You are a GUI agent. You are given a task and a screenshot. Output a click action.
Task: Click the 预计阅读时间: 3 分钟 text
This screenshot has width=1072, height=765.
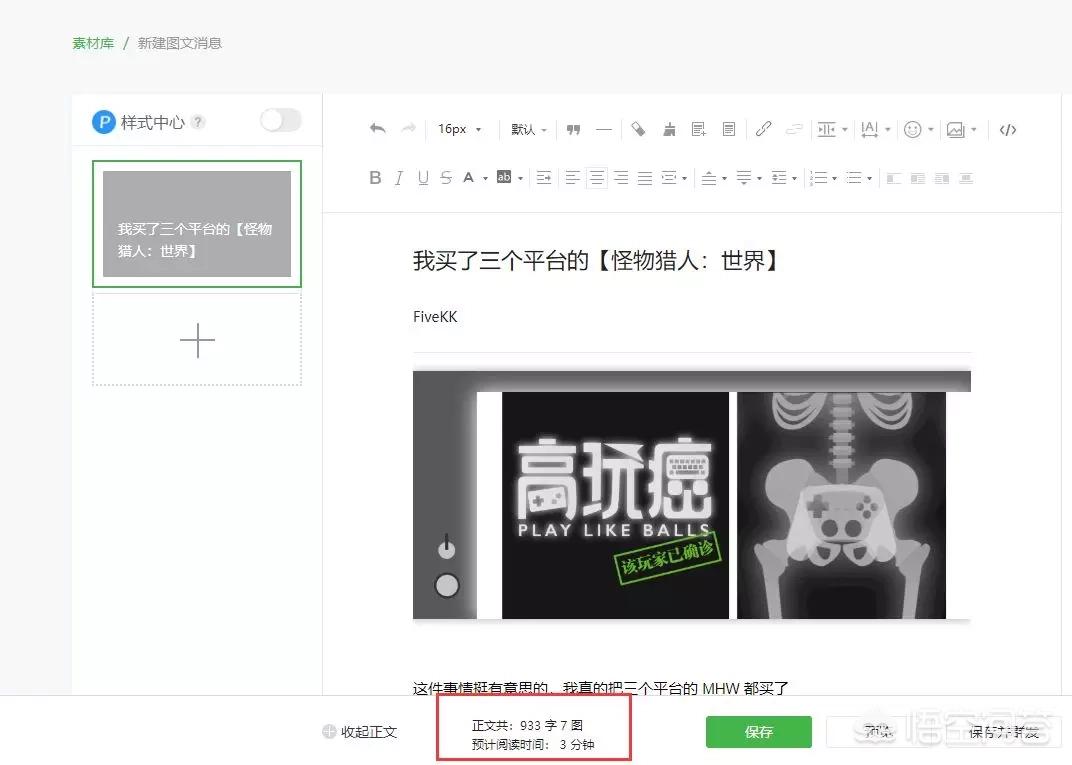click(x=533, y=744)
